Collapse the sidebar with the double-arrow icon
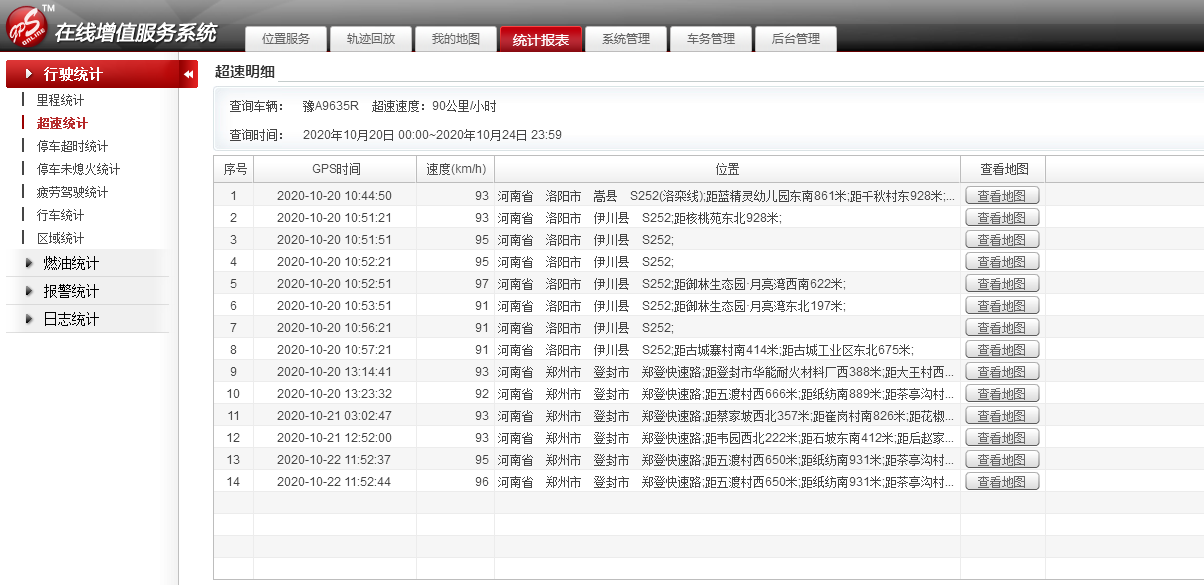Viewport: 1204px width, 585px height. click(x=188, y=75)
